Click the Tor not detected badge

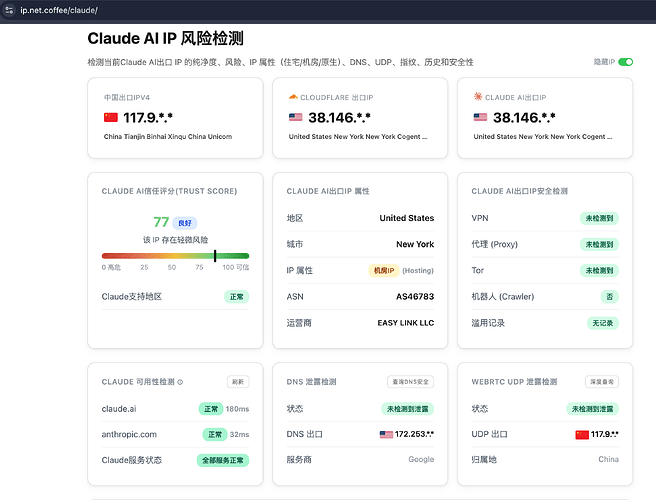pyautogui.click(x=599, y=271)
